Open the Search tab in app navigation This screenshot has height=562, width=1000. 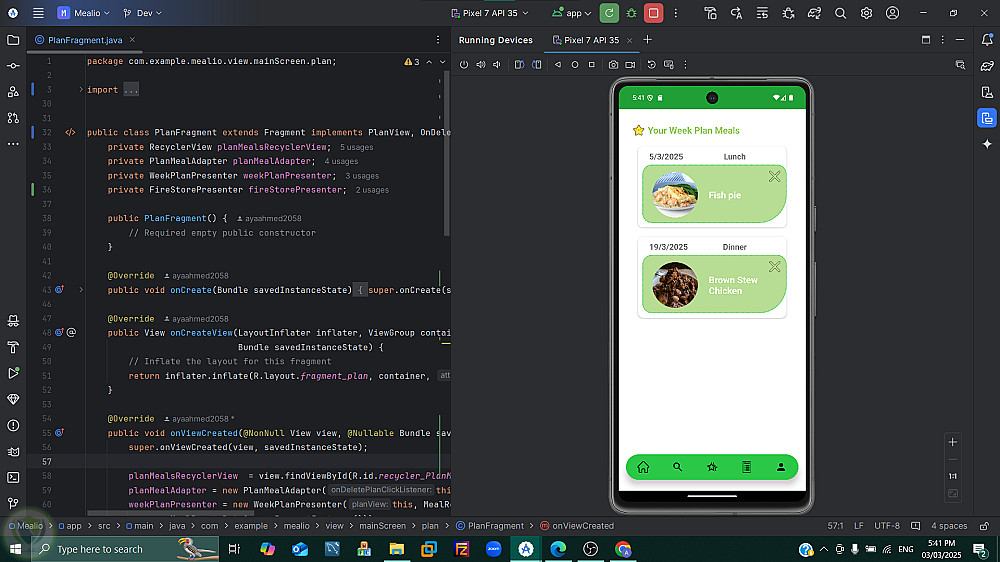[x=677, y=467]
